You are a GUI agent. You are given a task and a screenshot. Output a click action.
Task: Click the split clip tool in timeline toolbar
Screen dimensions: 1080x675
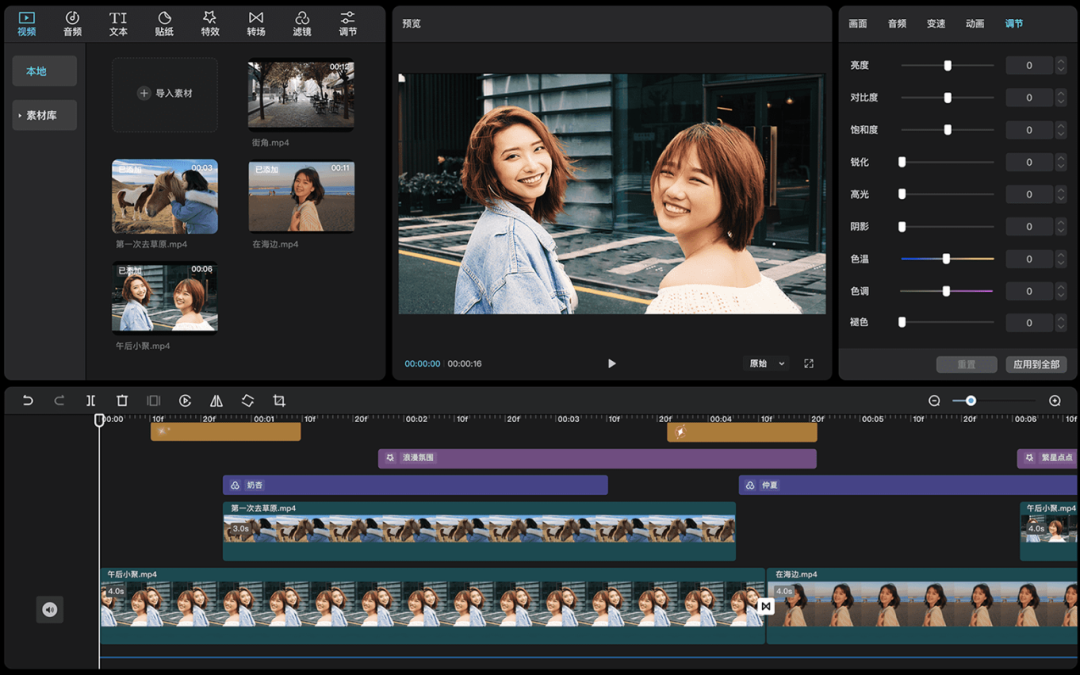[x=90, y=401]
